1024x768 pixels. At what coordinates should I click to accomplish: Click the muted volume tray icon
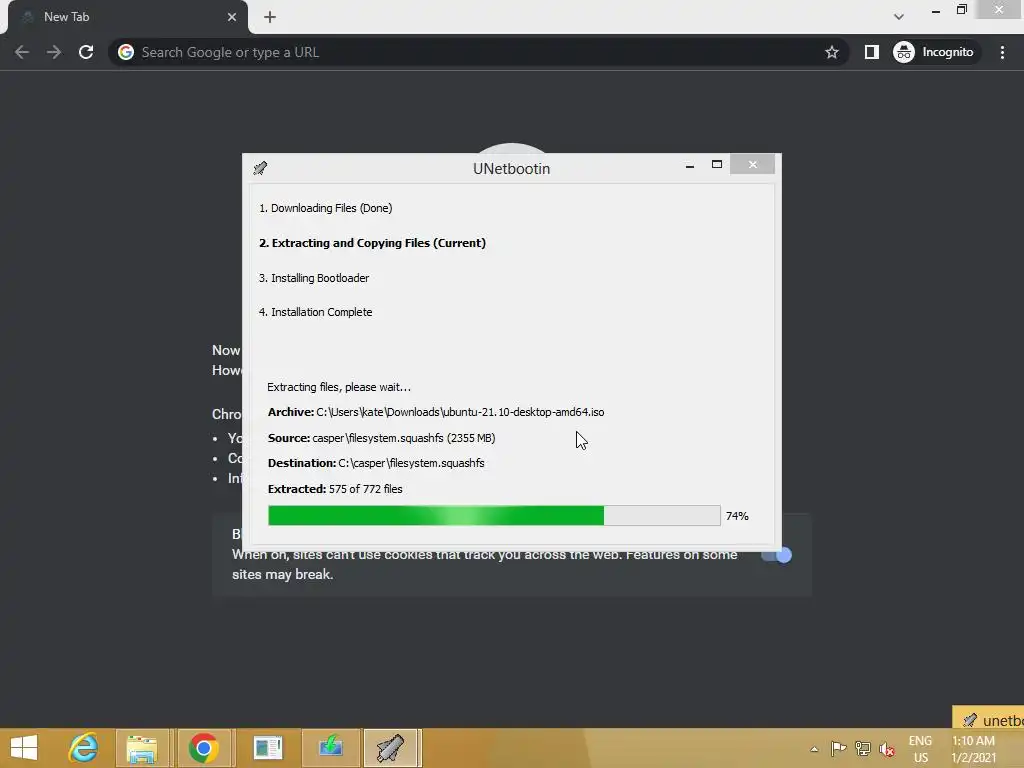click(887, 749)
